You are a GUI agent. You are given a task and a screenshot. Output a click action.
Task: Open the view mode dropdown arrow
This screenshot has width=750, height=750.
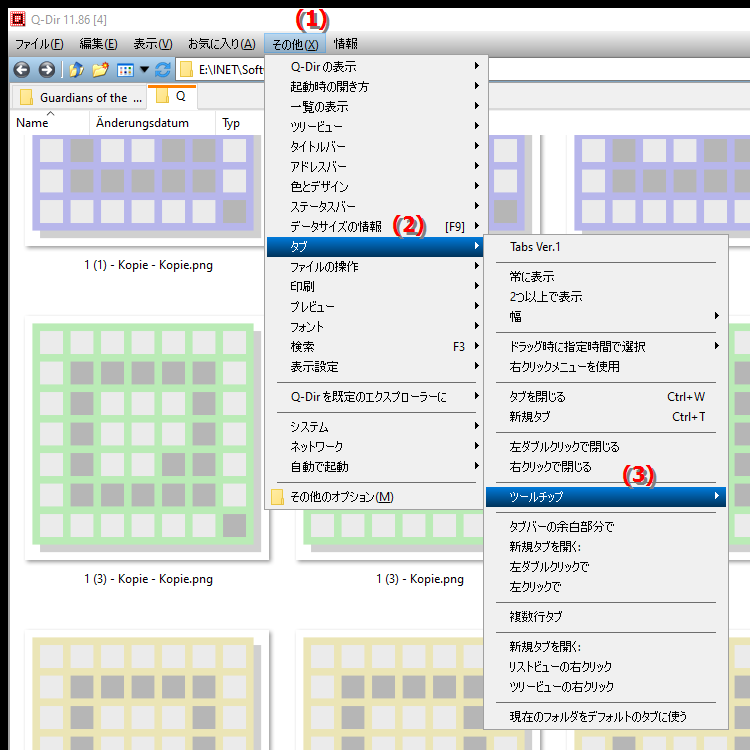144,70
